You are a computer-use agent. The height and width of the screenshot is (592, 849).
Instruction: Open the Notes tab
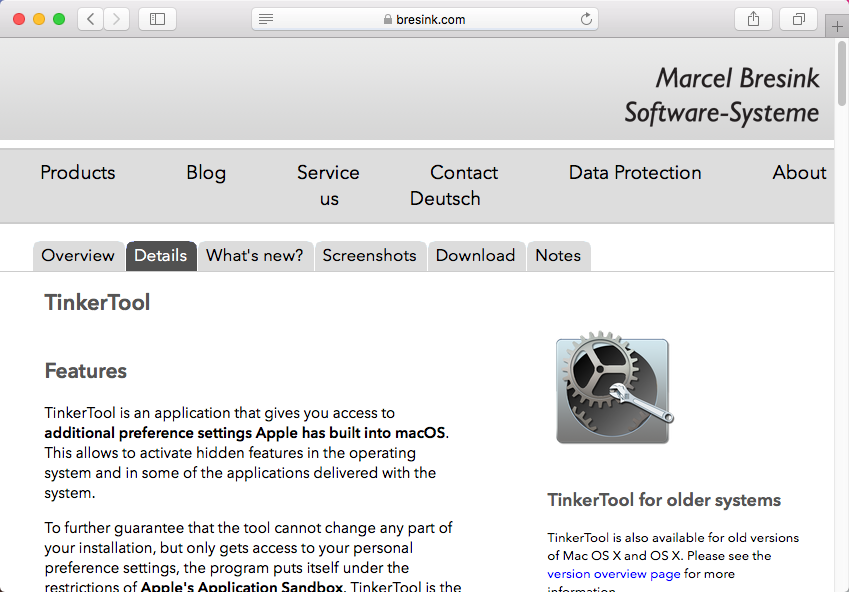558,256
